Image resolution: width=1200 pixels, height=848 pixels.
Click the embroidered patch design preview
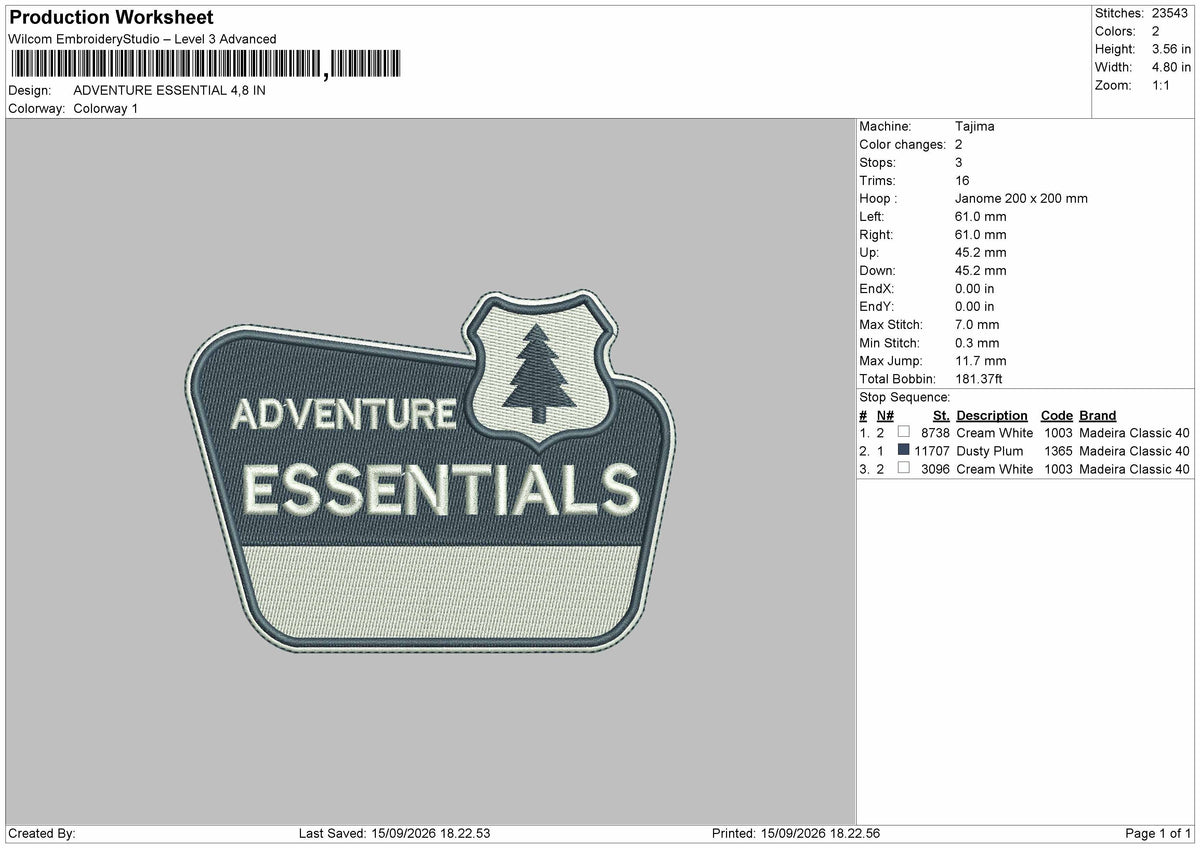pyautogui.click(x=430, y=472)
